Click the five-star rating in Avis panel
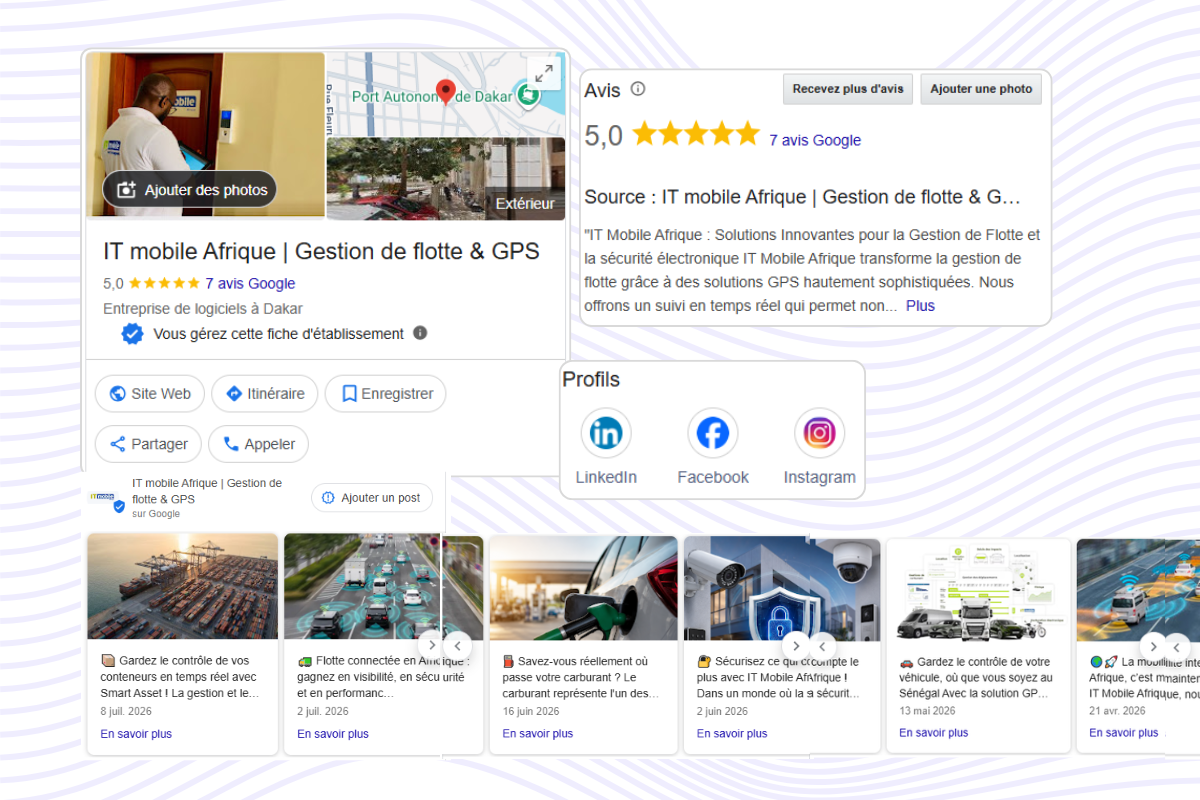 tap(696, 134)
